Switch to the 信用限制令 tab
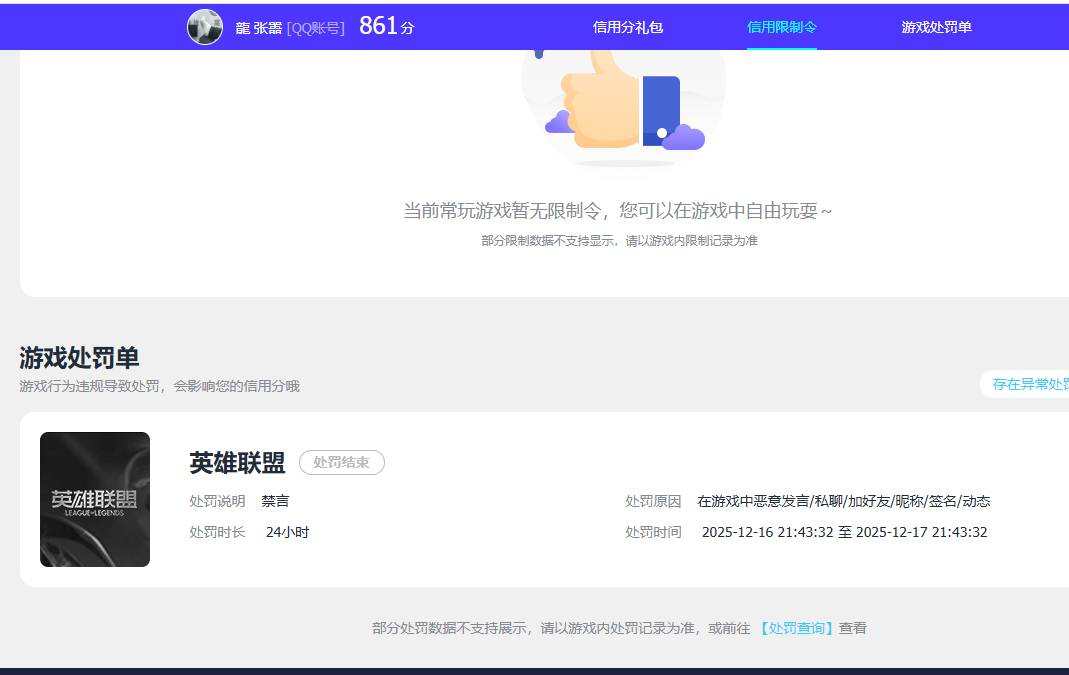 tap(781, 27)
